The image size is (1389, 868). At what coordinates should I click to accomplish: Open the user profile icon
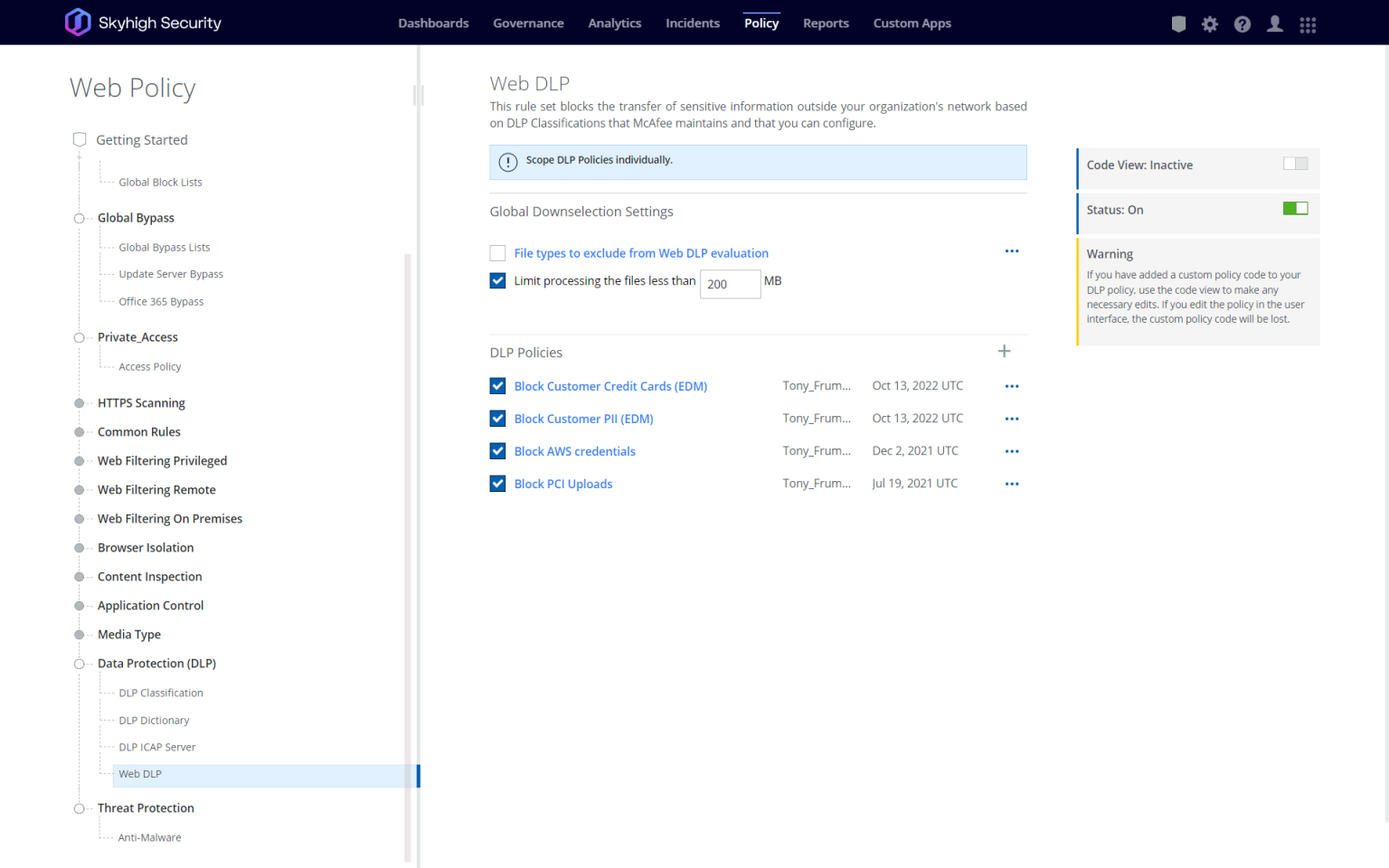coord(1275,24)
